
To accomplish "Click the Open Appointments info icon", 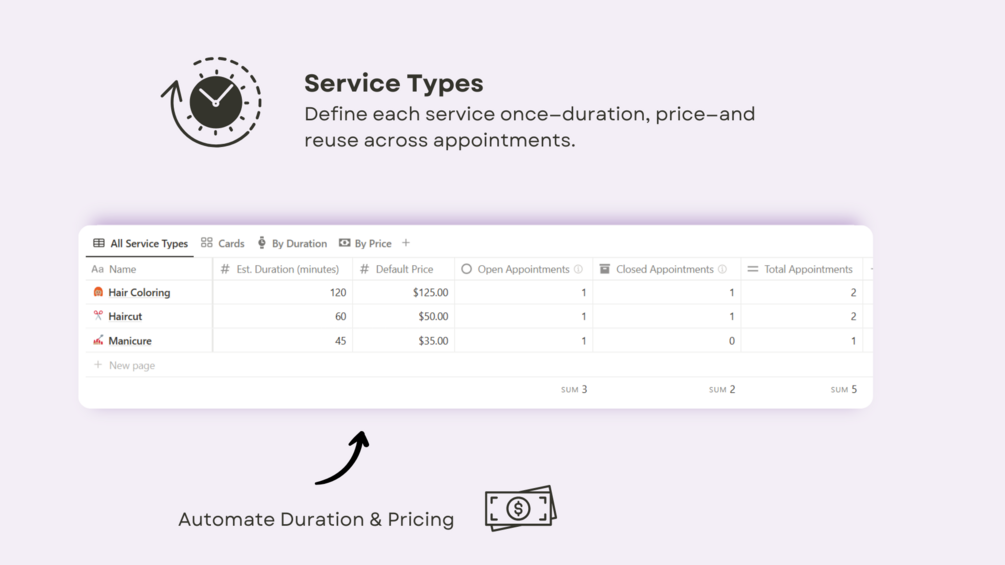I will pos(578,269).
